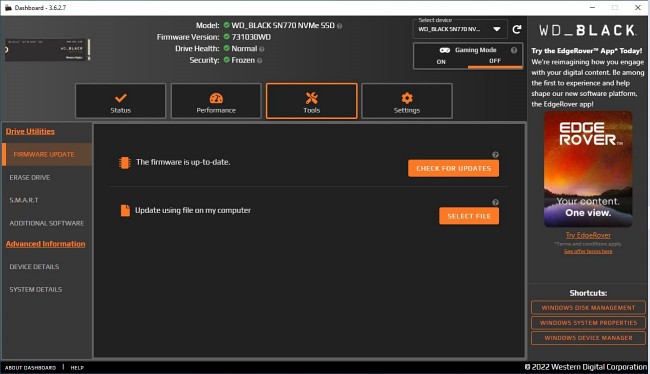Open the Settings tab
Viewport: 650px width, 374px height.
(x=407, y=101)
